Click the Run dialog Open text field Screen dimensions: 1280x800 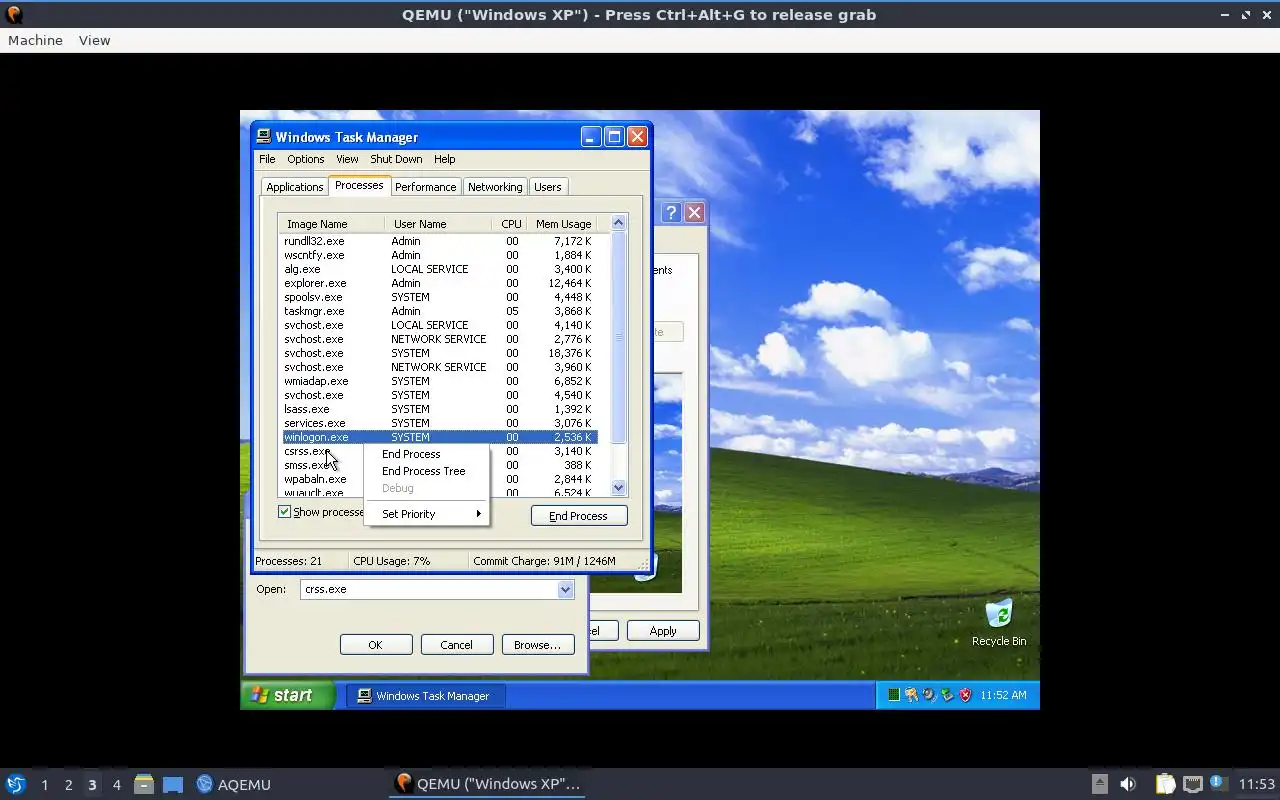click(428, 589)
